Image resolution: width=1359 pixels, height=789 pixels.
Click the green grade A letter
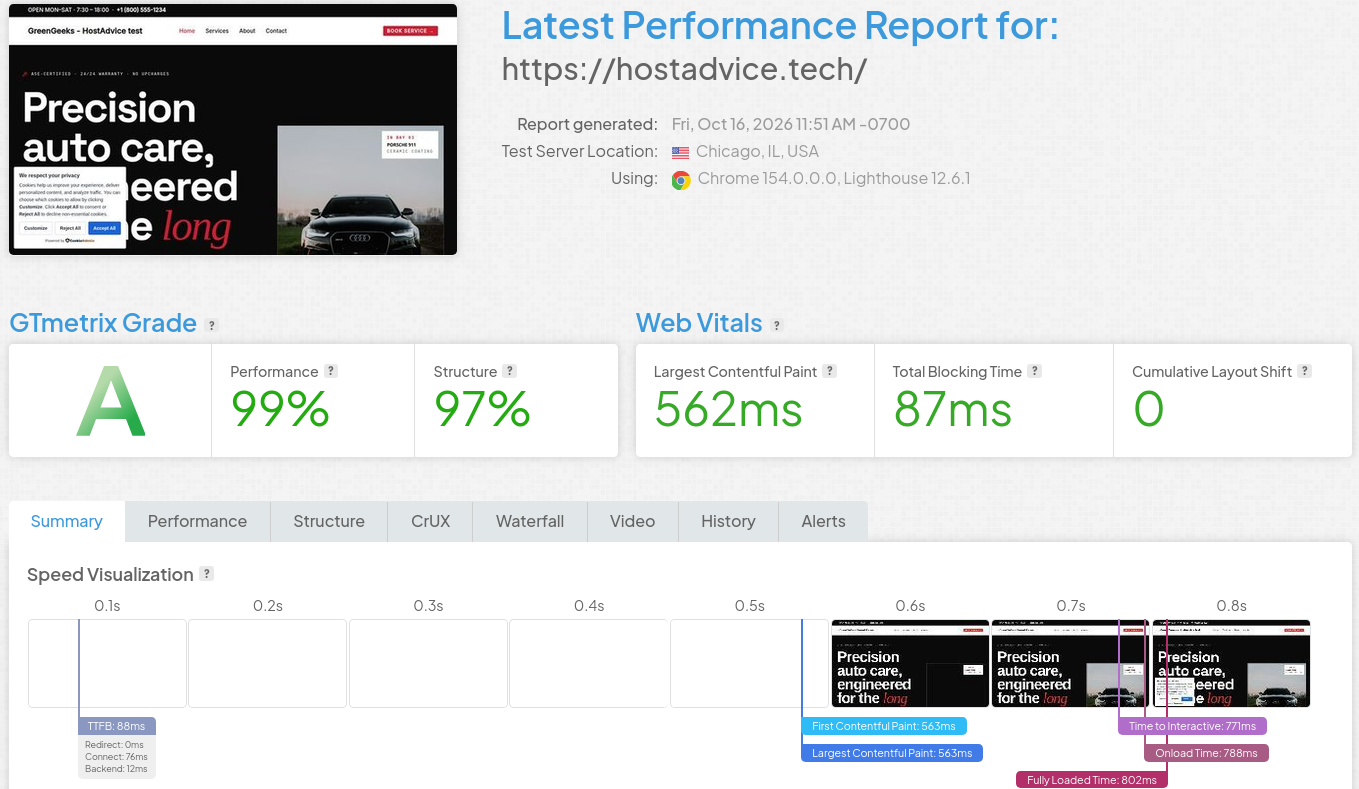(111, 401)
